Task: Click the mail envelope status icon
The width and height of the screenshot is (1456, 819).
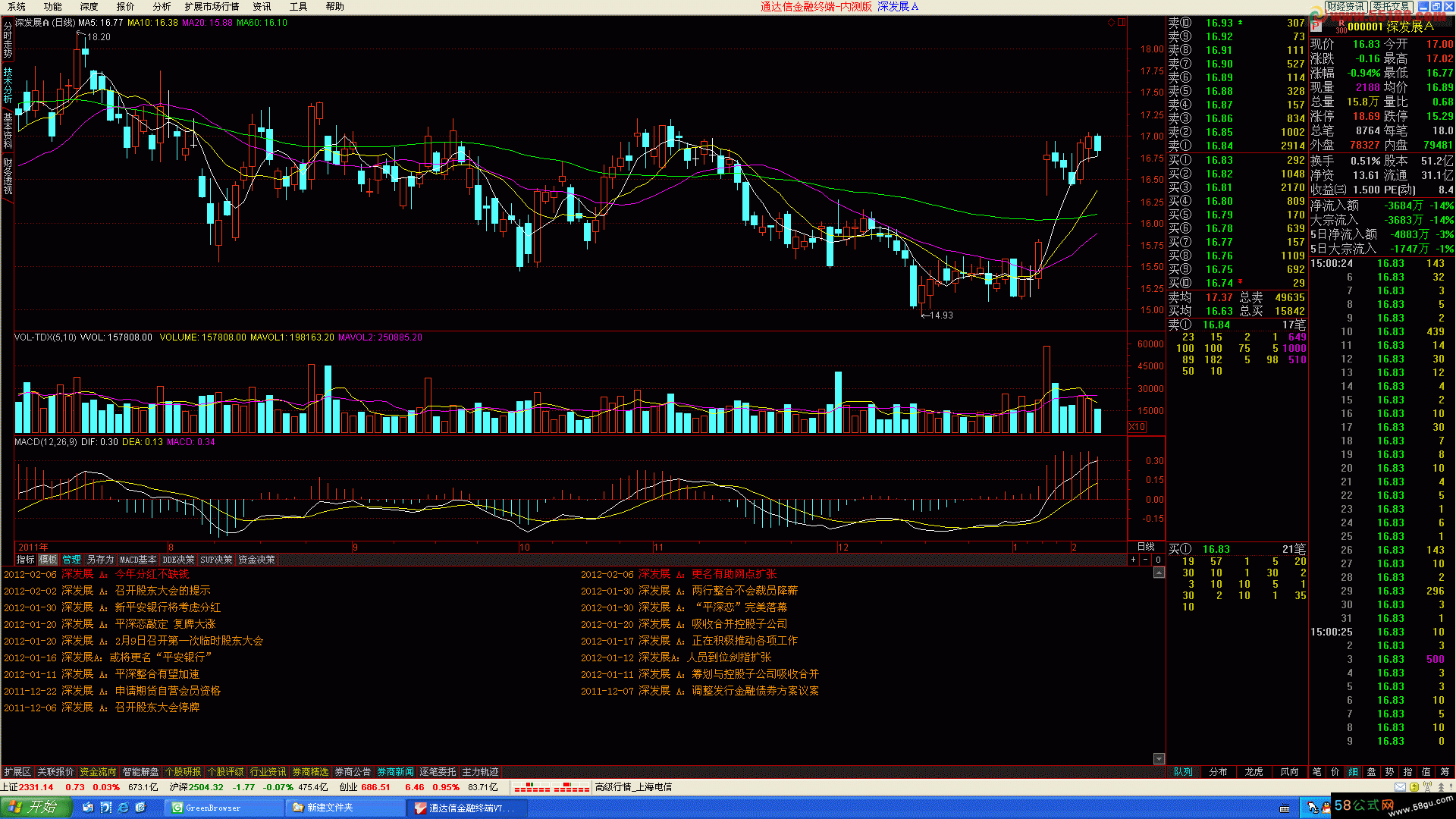Action: click(x=1400, y=787)
